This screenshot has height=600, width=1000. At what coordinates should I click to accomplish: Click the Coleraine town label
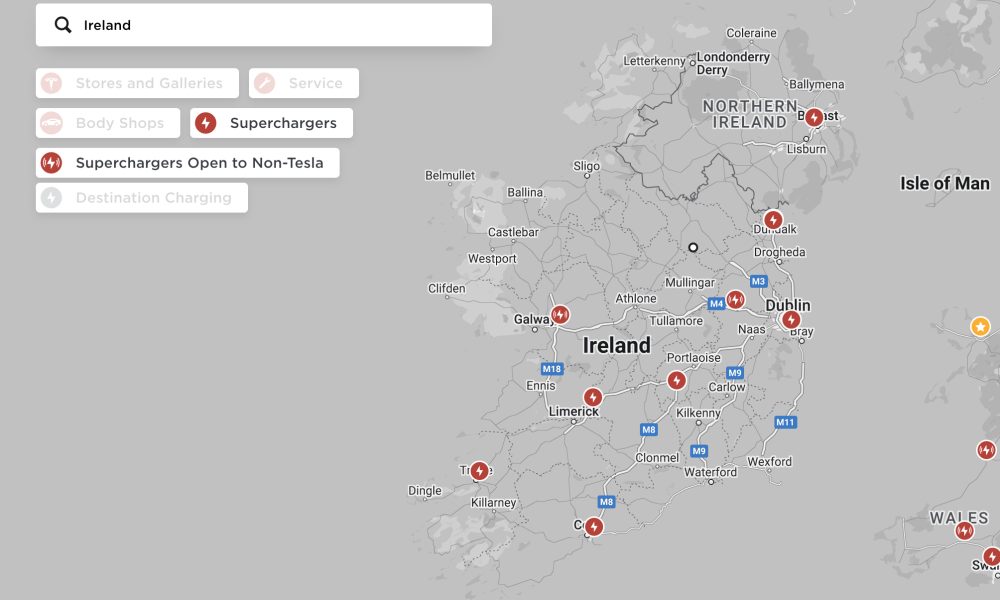(751, 33)
